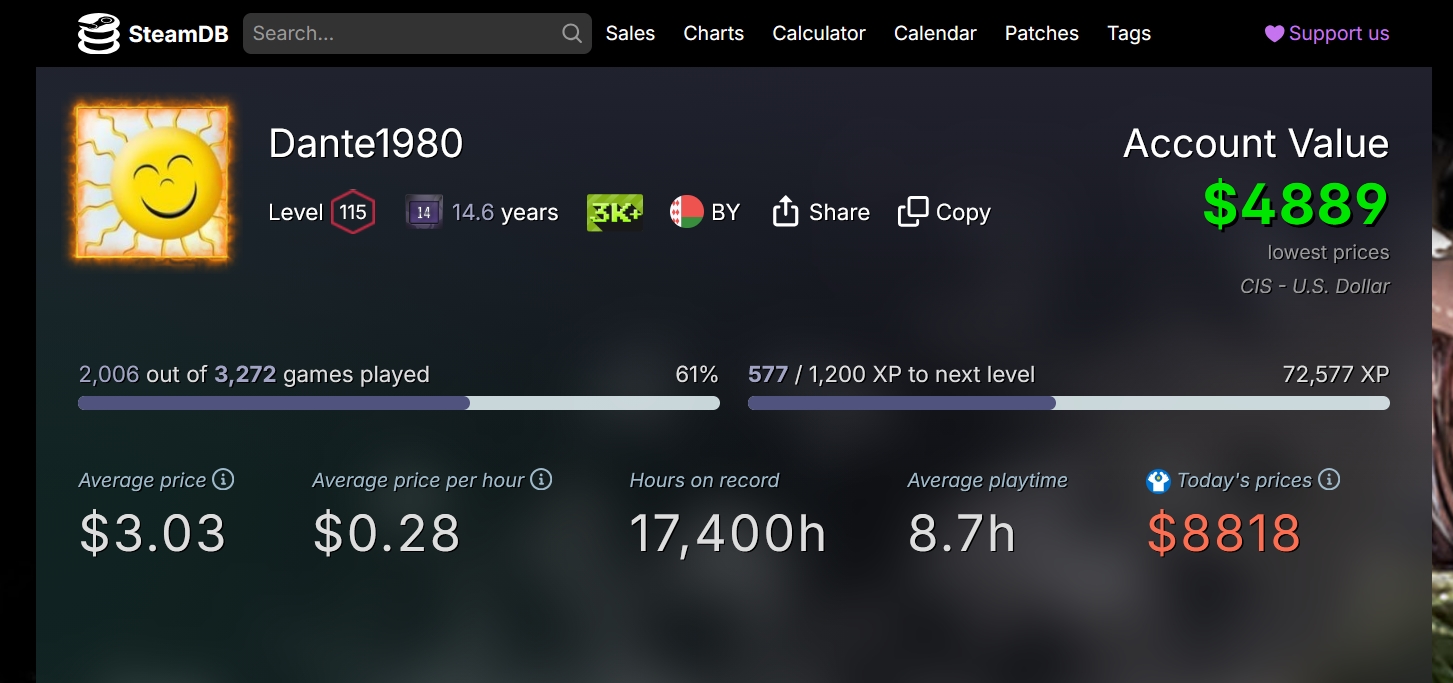
Task: Click the Average playtime label
Action: pyautogui.click(x=987, y=480)
